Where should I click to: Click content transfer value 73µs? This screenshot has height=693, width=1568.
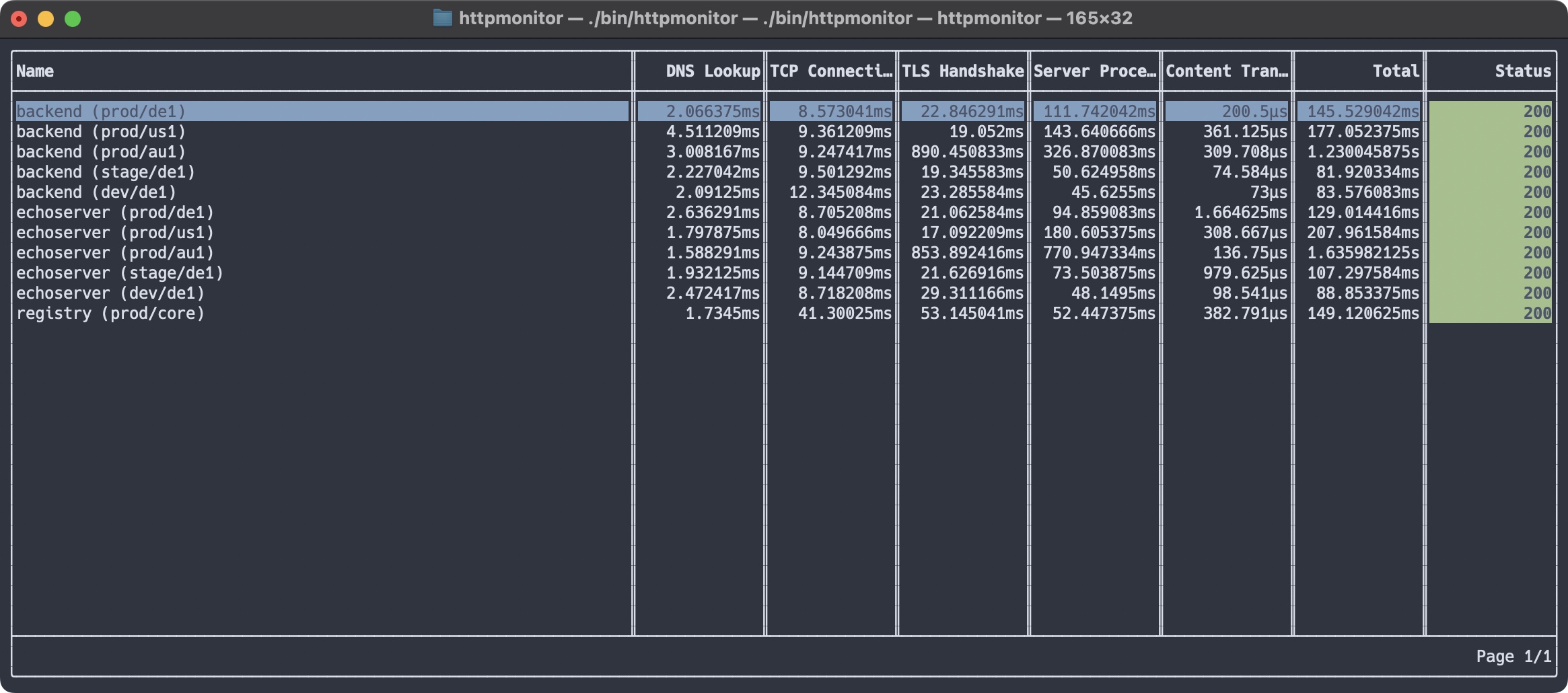[x=1269, y=192]
